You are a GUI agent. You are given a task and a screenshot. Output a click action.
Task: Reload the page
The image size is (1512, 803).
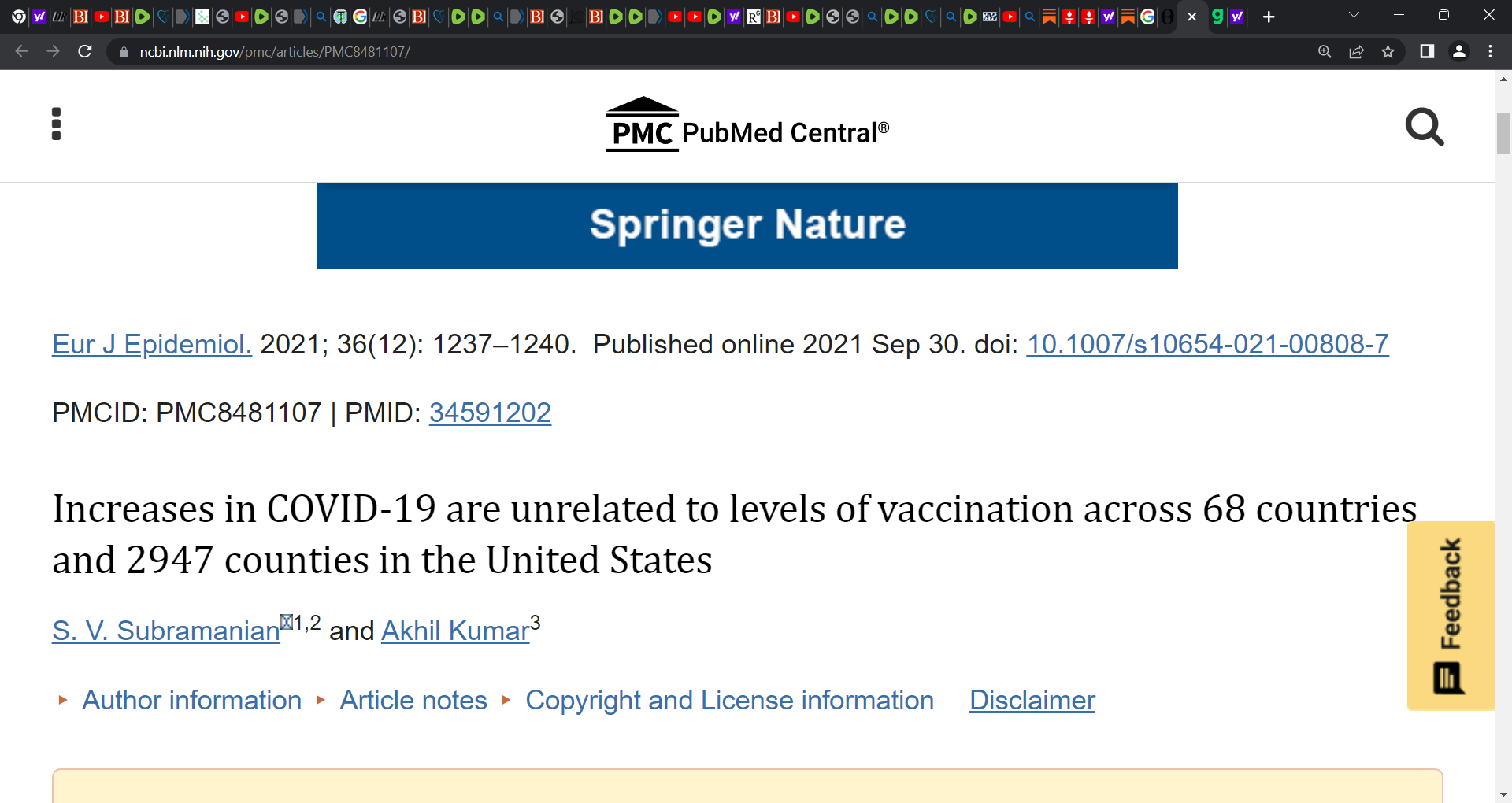tap(85, 52)
